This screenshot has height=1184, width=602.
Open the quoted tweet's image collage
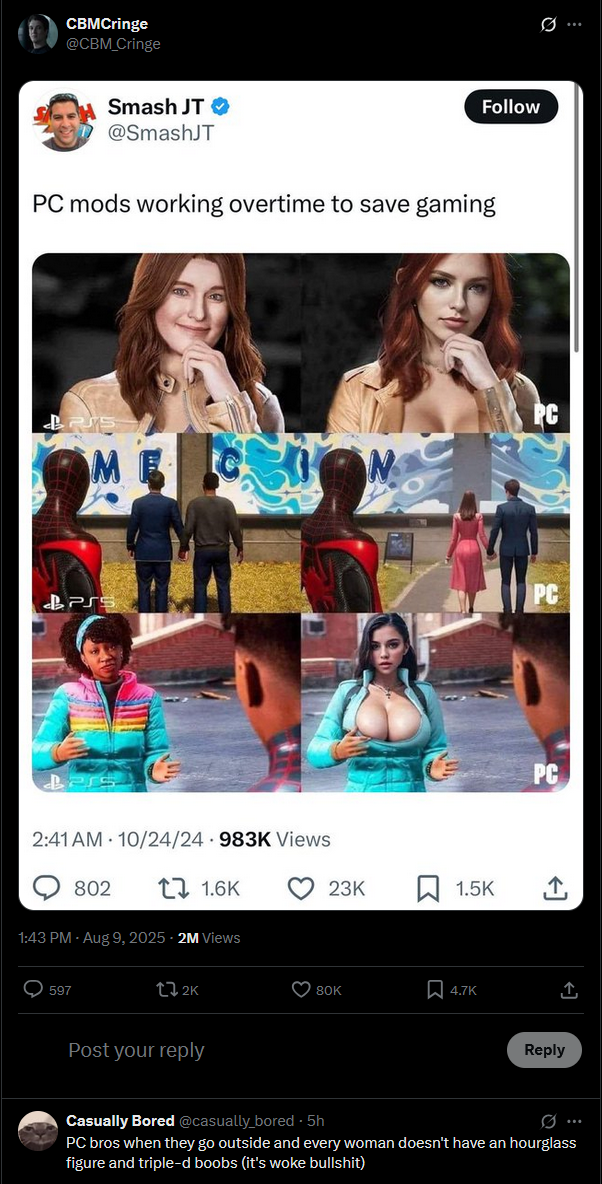[x=301, y=523]
